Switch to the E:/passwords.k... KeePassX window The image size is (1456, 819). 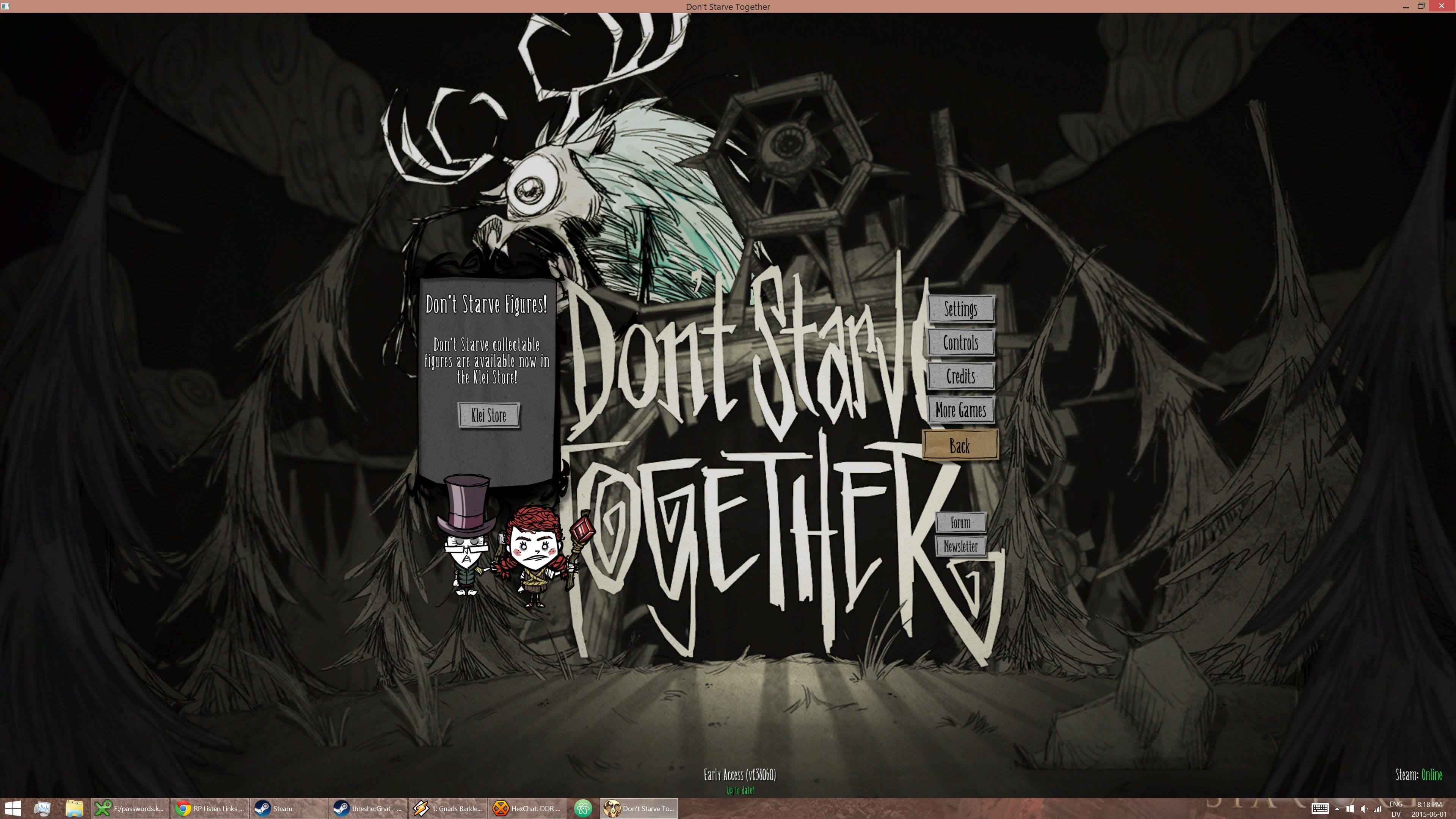click(x=130, y=808)
